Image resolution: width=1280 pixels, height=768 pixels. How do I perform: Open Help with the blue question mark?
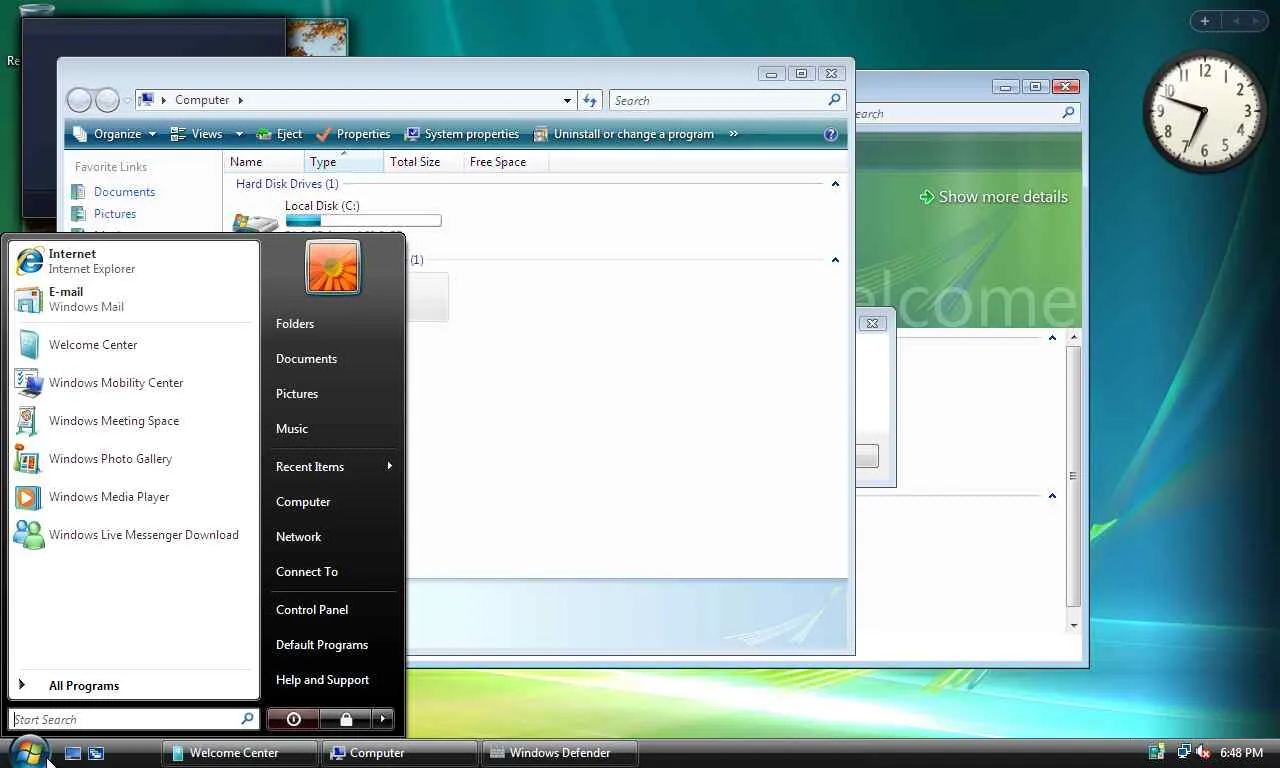[x=830, y=134]
